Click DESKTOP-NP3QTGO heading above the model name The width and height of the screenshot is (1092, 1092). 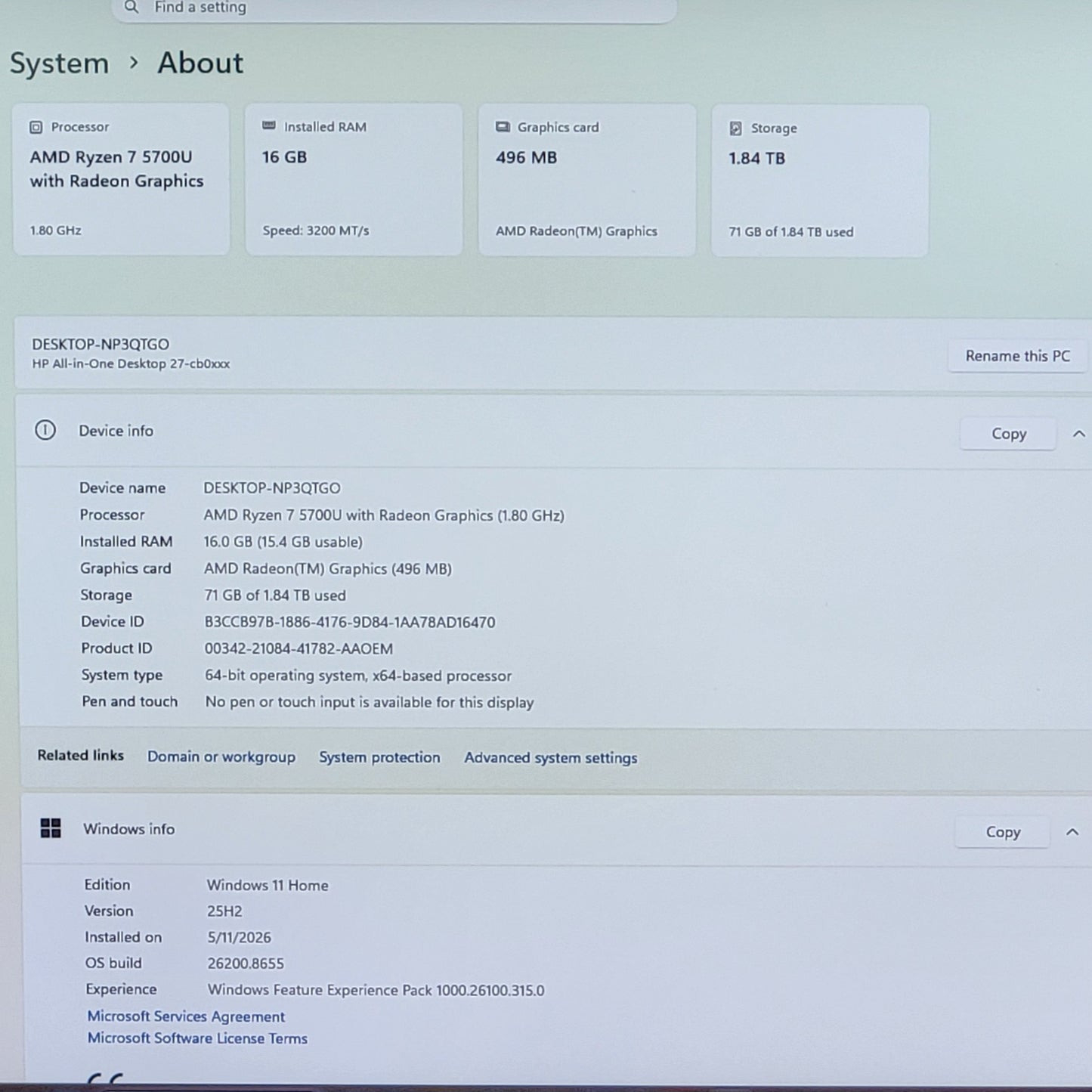pos(101,344)
